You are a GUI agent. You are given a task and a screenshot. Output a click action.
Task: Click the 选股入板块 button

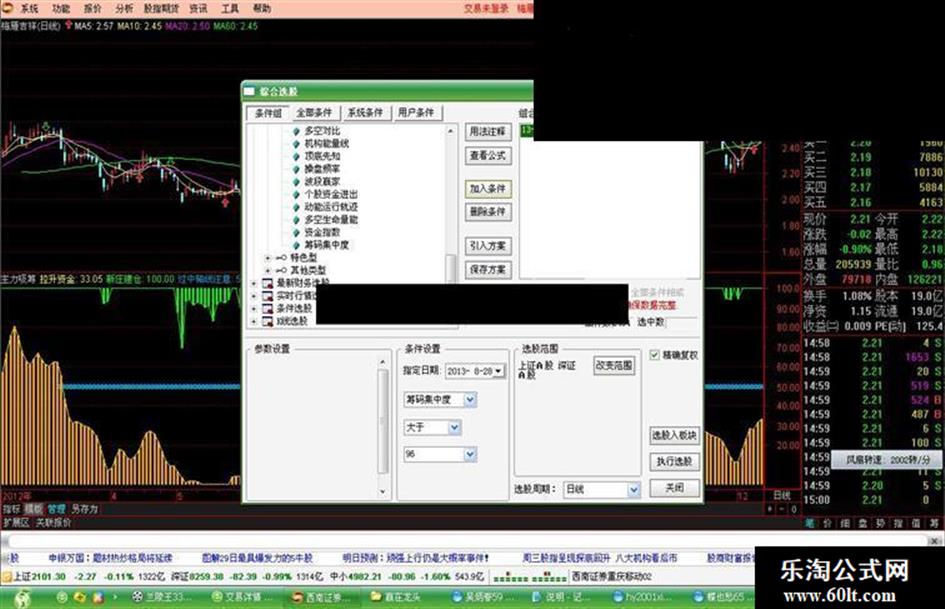coord(674,435)
